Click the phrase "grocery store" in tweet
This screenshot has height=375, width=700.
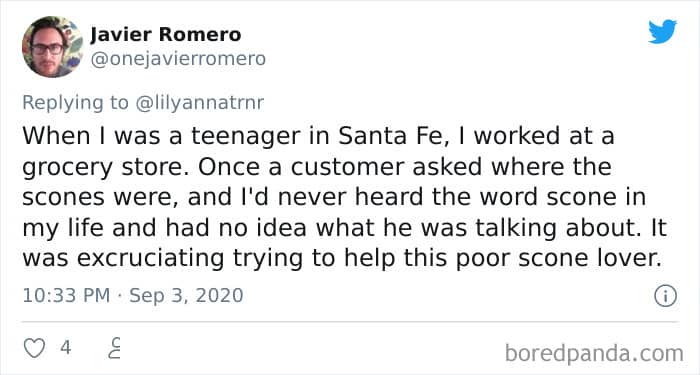107,168
